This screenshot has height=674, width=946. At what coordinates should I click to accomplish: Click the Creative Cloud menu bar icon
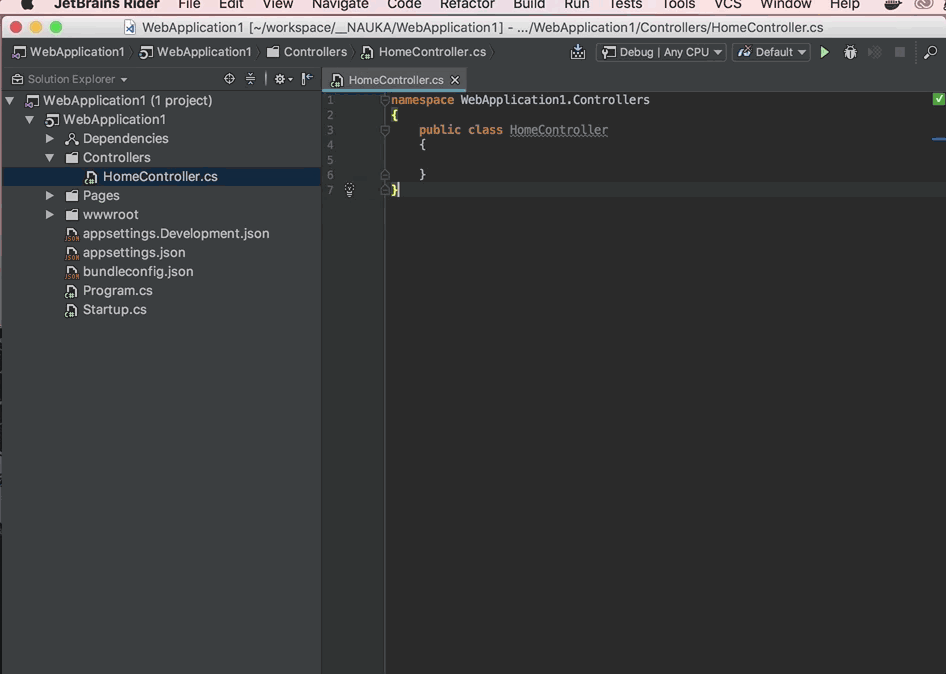pos(924,4)
